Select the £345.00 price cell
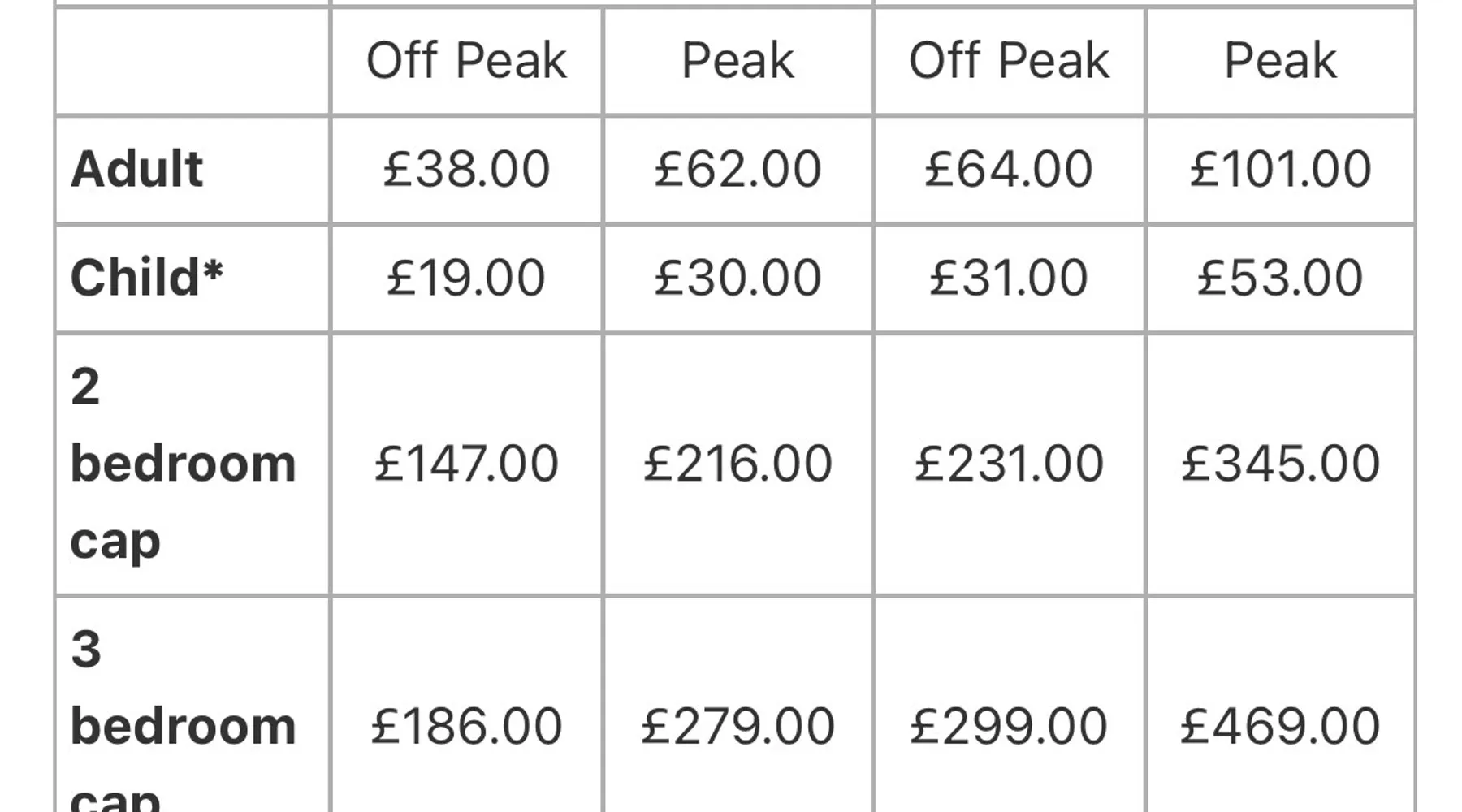The width and height of the screenshot is (1462, 812). (1280, 464)
